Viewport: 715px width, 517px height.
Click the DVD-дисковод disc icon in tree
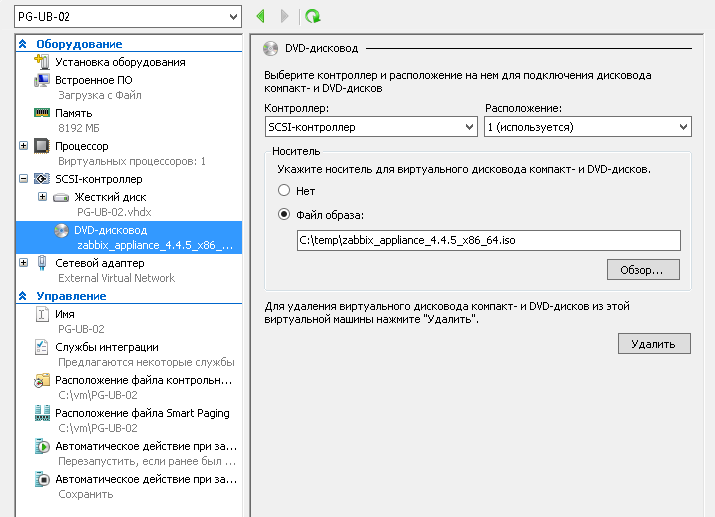(x=61, y=231)
